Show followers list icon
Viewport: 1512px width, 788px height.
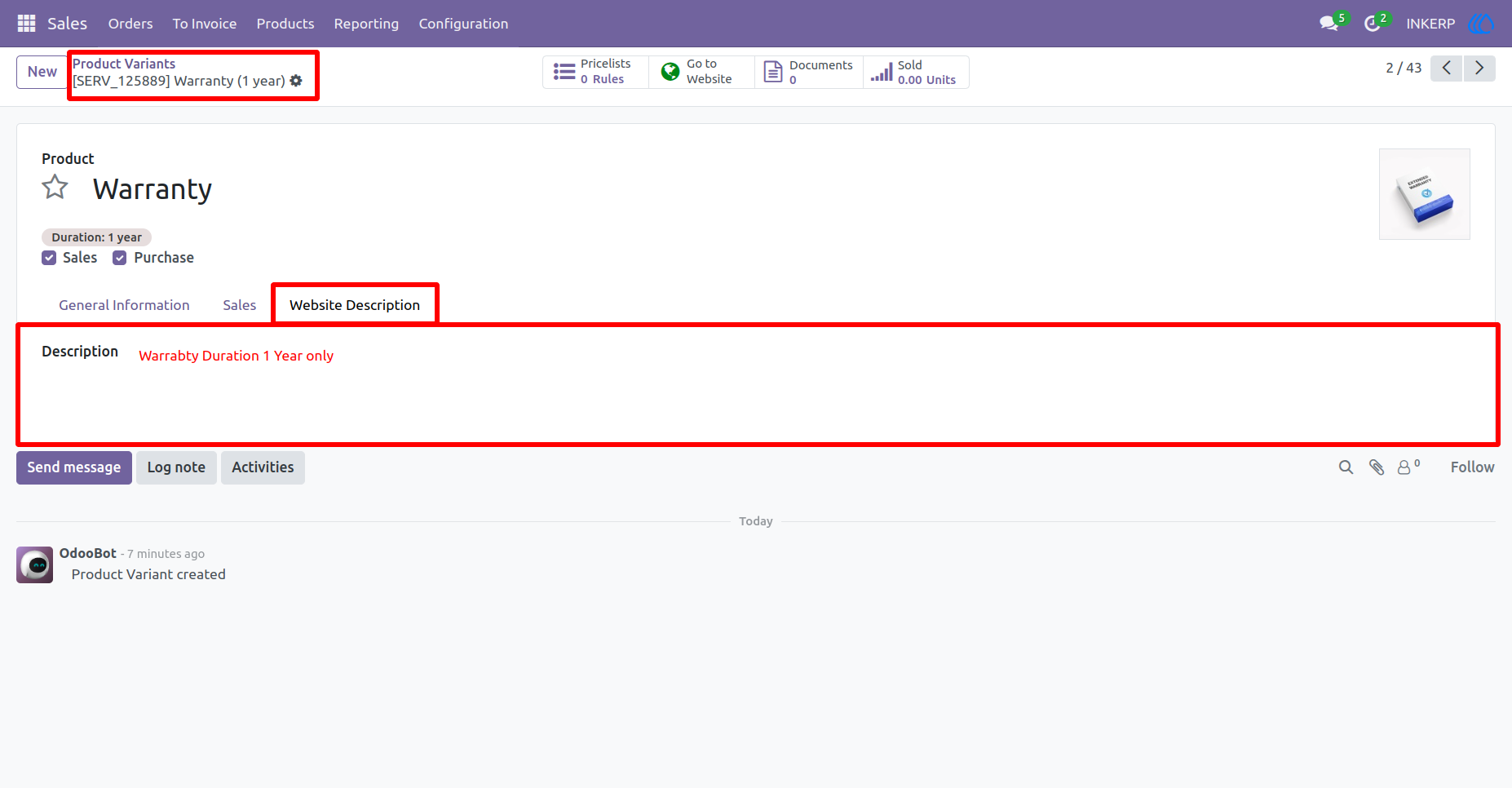coord(1408,467)
